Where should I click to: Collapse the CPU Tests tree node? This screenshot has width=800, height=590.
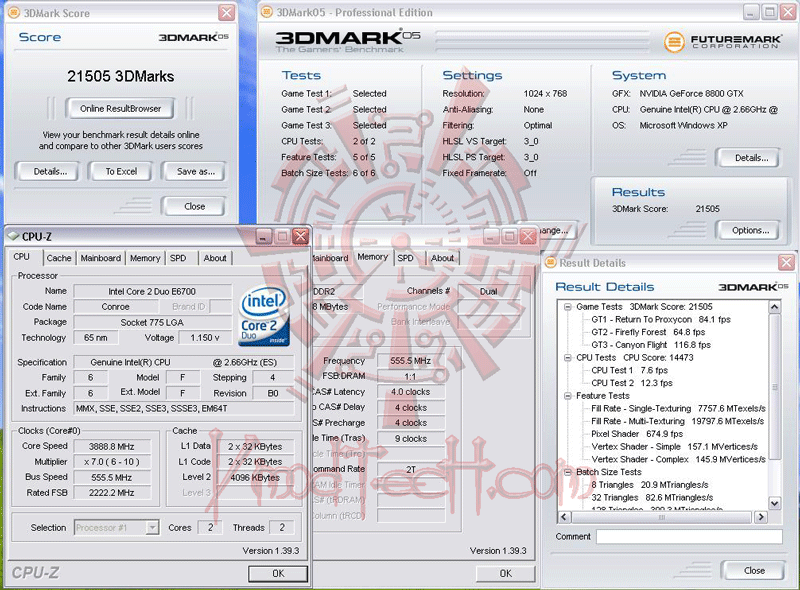567,358
